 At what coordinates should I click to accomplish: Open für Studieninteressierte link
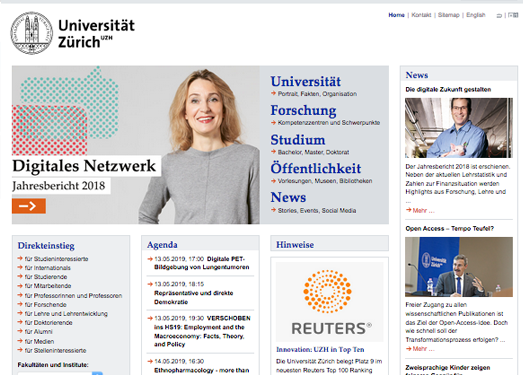point(56,259)
